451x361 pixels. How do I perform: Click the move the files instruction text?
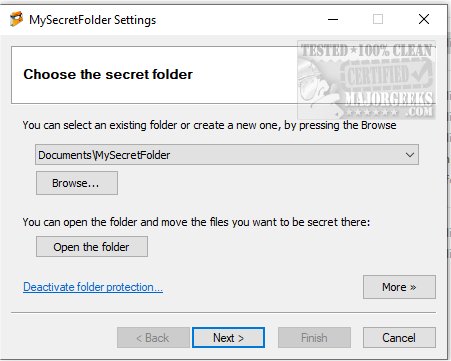[x=196, y=222]
